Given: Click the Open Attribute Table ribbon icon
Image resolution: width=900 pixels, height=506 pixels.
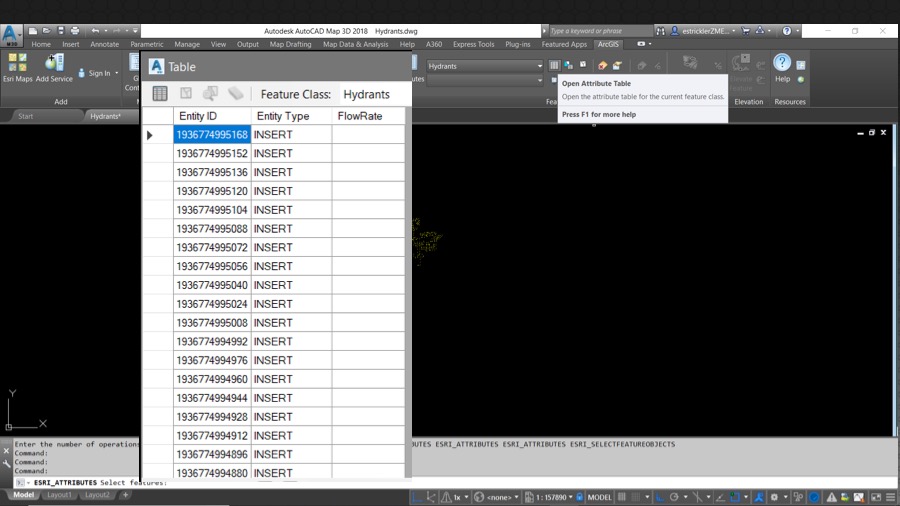Looking at the screenshot, I should [554, 65].
